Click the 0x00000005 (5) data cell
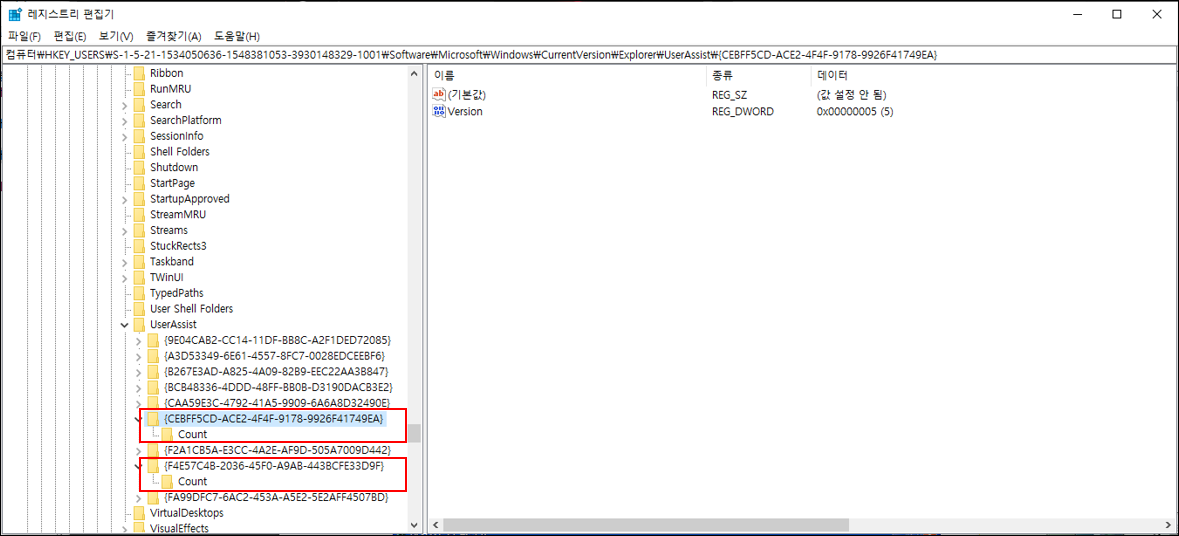 tap(854, 111)
